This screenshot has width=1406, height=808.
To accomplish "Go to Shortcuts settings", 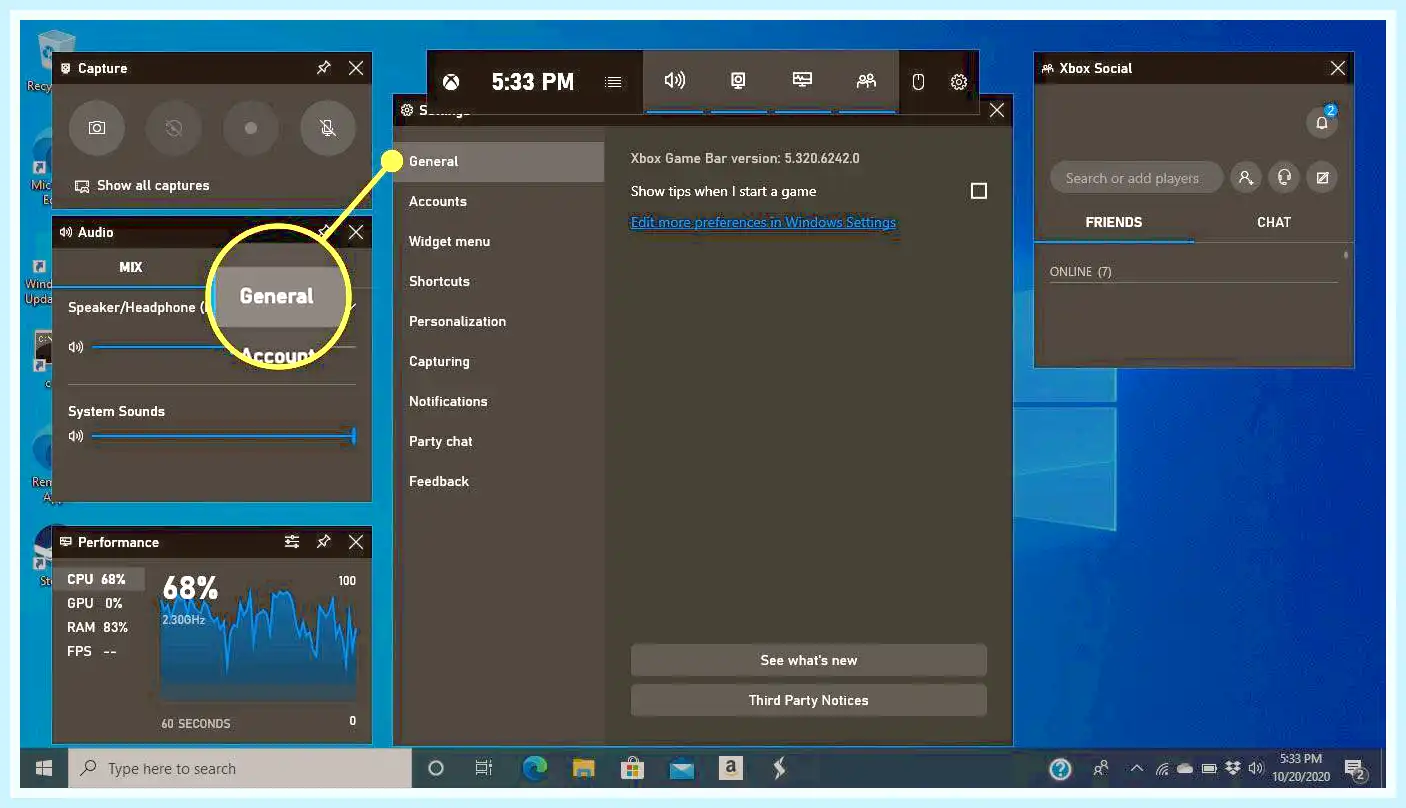I will (x=499, y=281).
